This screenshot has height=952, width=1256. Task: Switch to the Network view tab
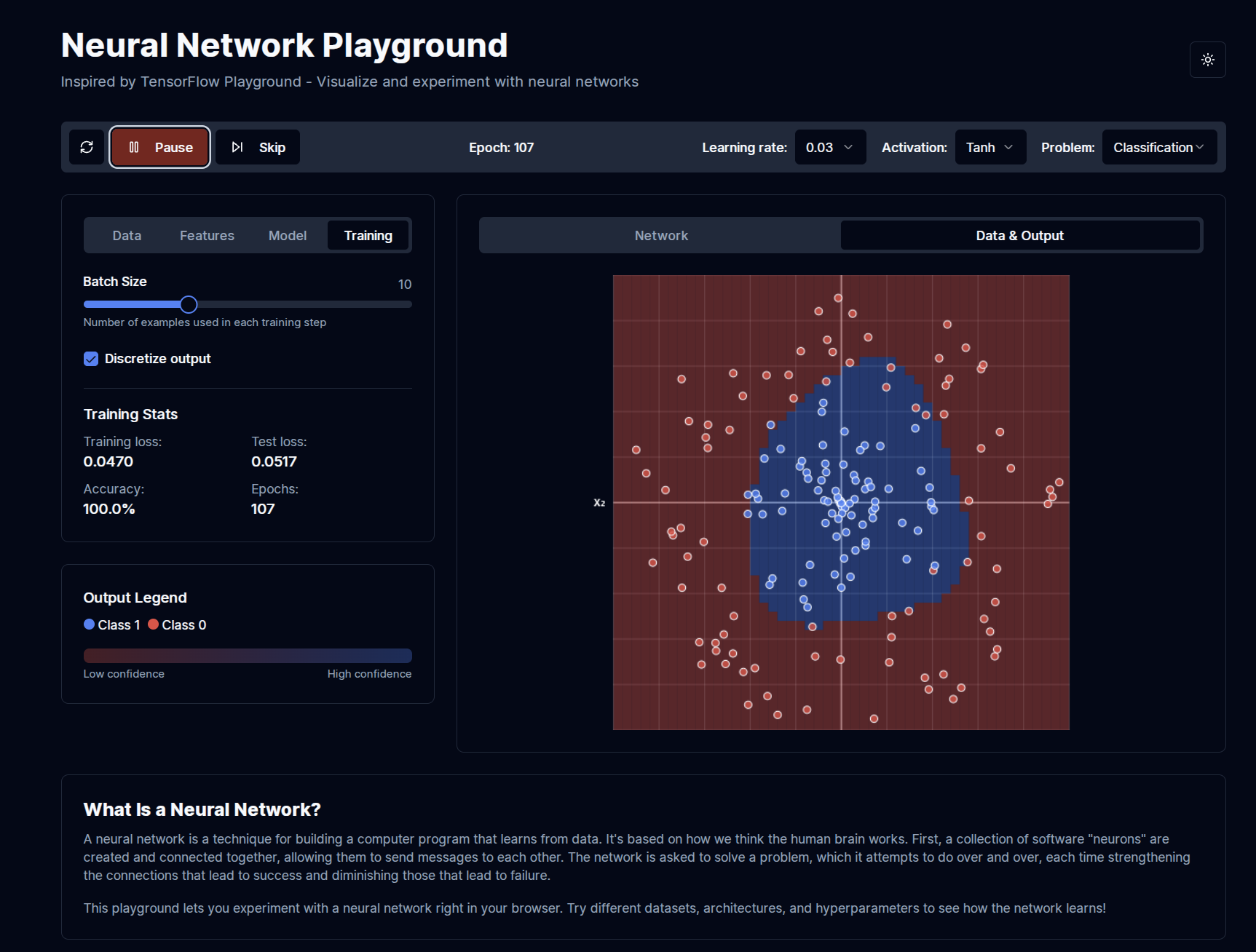pyautogui.click(x=660, y=235)
